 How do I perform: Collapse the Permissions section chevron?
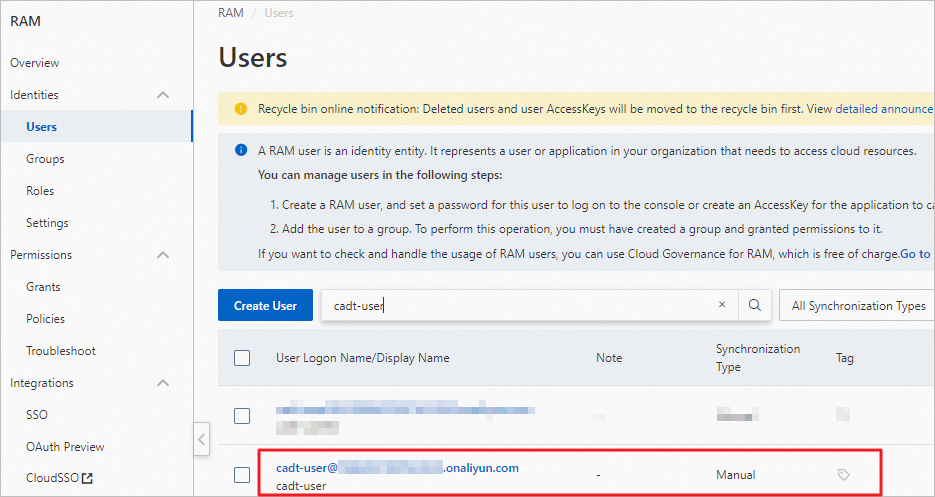coord(163,255)
